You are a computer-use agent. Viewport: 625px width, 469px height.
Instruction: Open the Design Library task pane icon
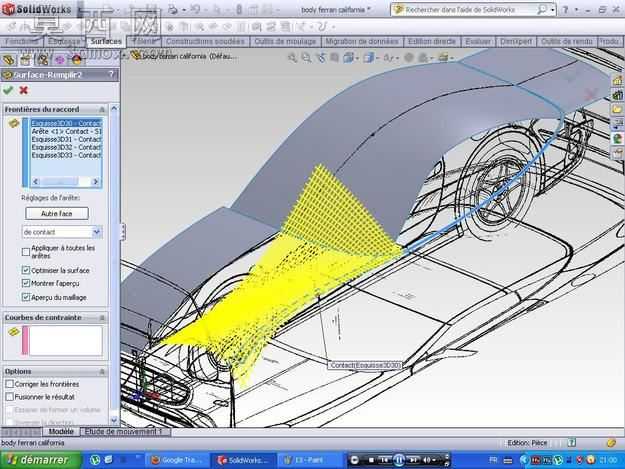618,95
